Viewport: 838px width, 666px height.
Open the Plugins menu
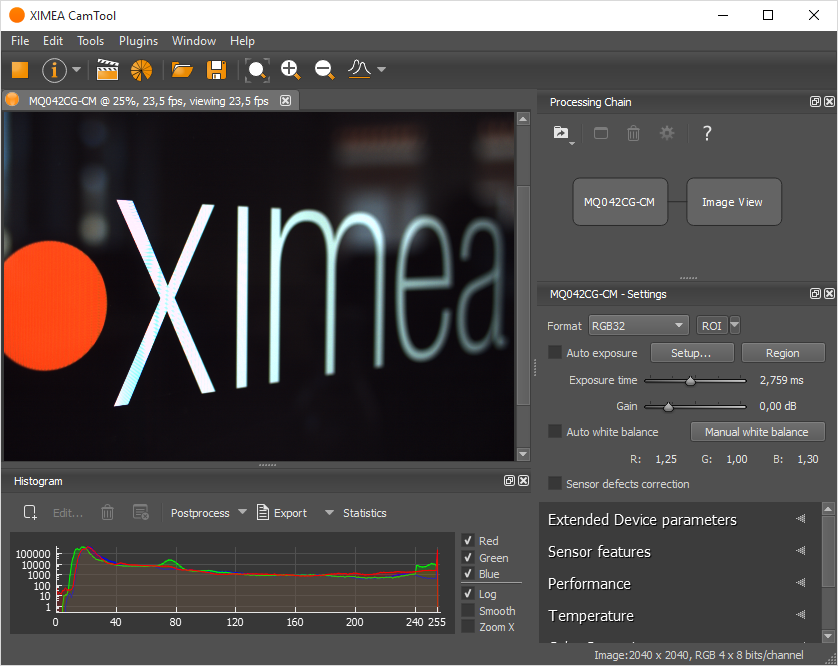pyautogui.click(x=138, y=41)
